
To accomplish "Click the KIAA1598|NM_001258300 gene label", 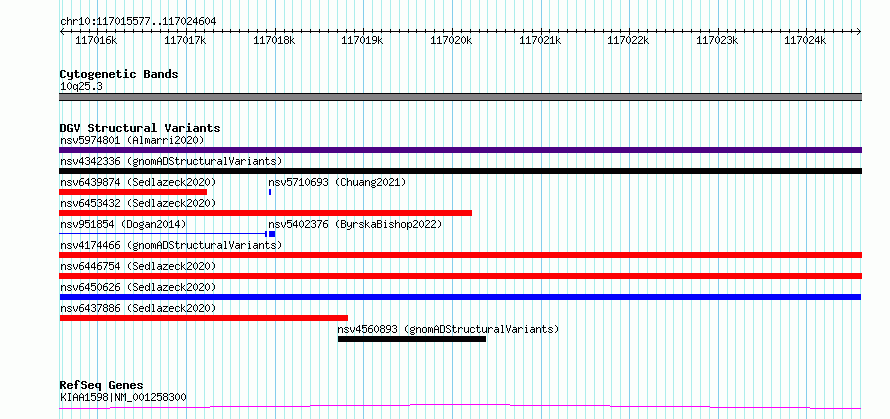I will (x=123, y=397).
